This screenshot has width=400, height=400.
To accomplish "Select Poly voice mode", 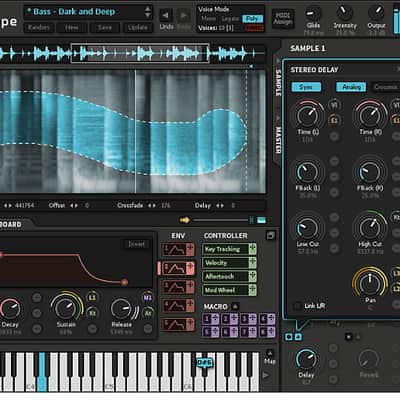I will click(252, 19).
